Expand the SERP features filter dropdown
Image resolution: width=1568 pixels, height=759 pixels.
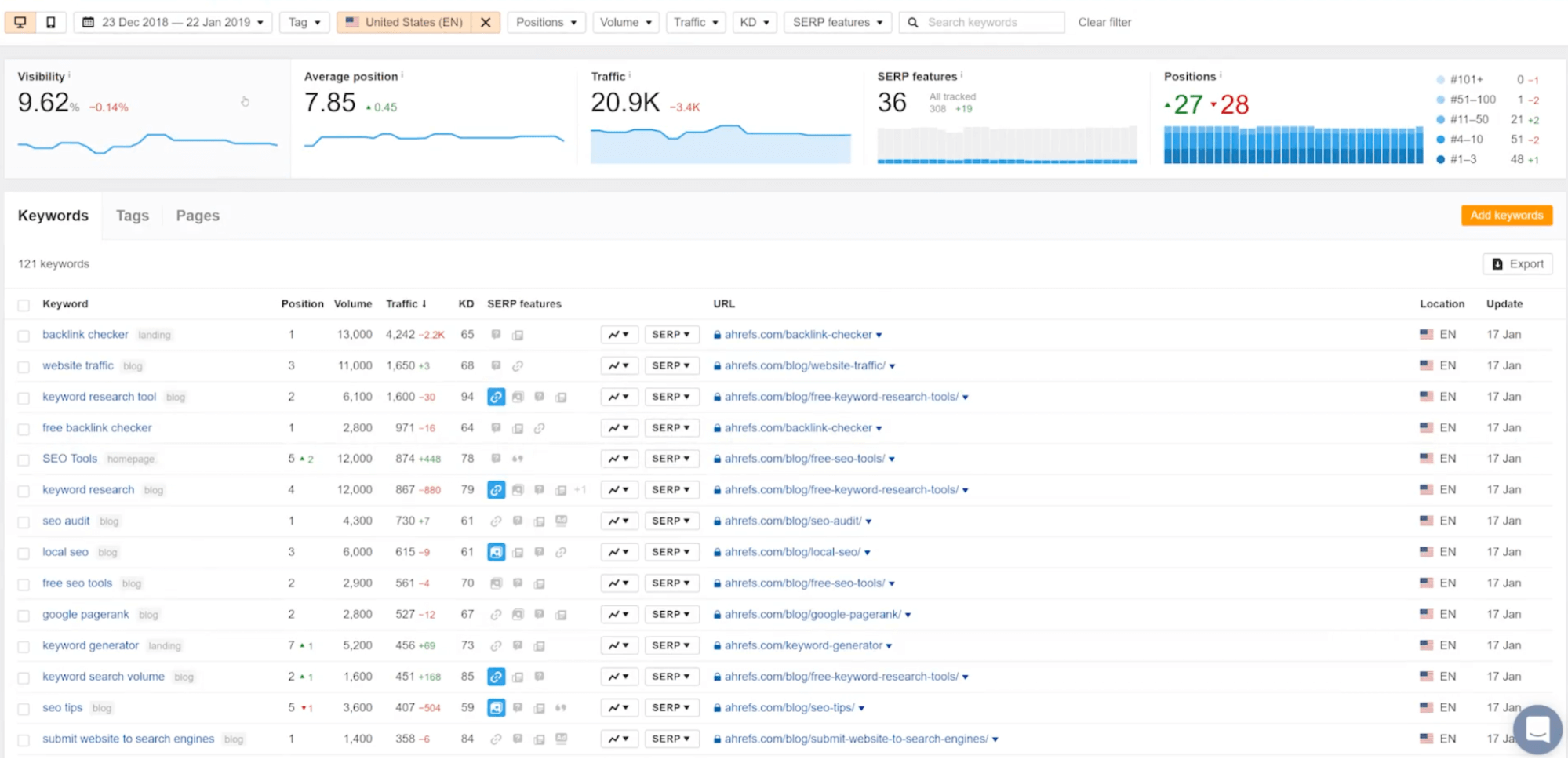(x=837, y=22)
